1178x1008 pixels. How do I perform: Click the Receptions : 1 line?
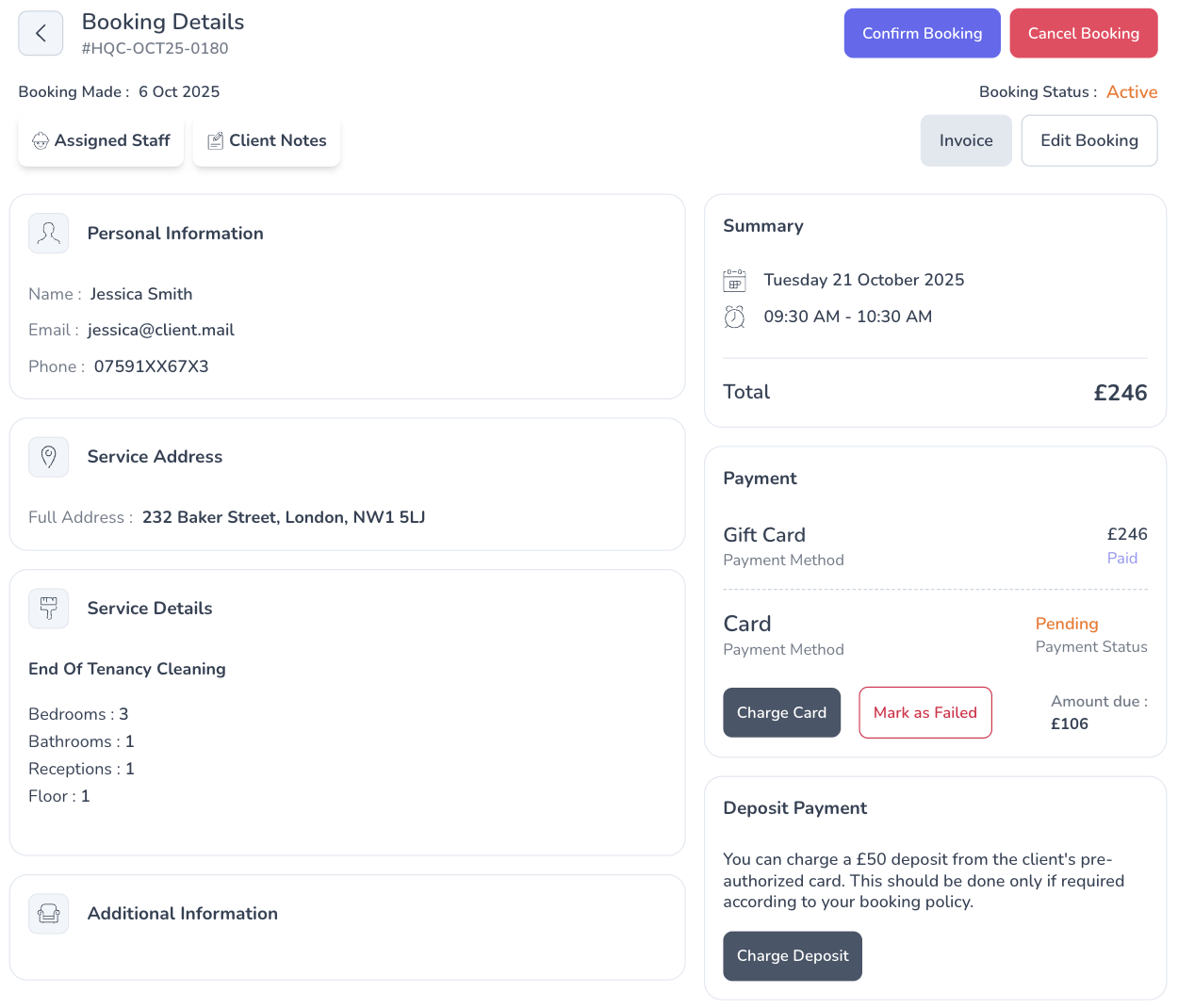tap(81, 770)
